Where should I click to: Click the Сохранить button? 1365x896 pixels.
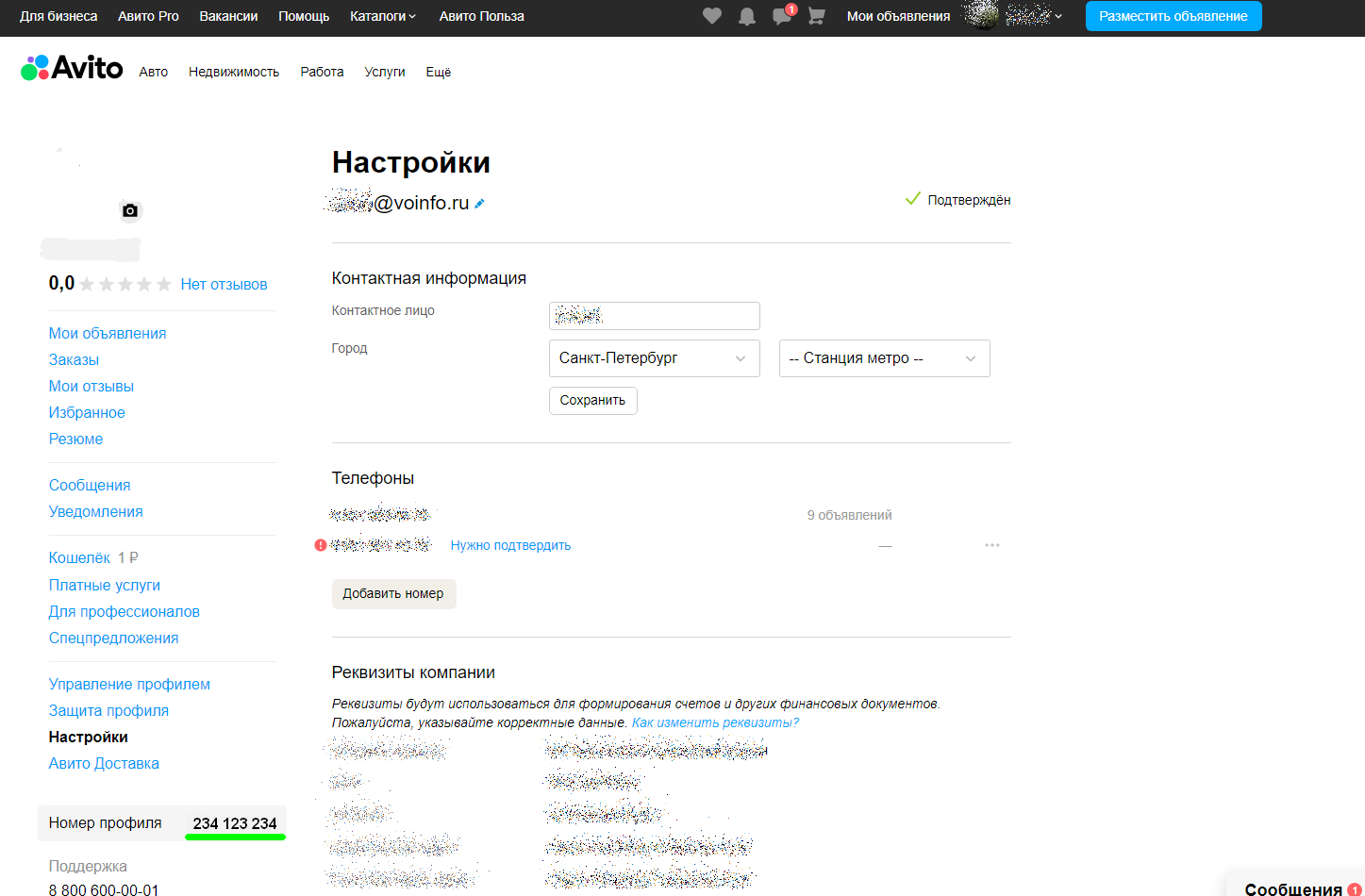(x=593, y=401)
